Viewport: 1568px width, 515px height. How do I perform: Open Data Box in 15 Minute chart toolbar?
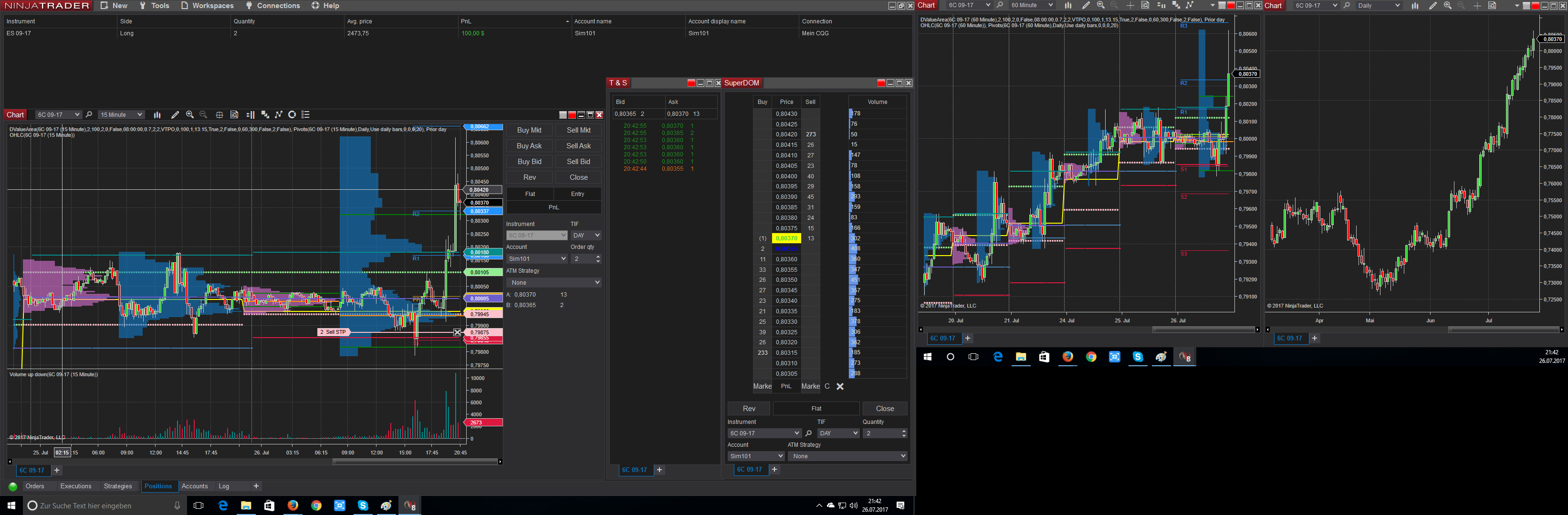(234, 115)
